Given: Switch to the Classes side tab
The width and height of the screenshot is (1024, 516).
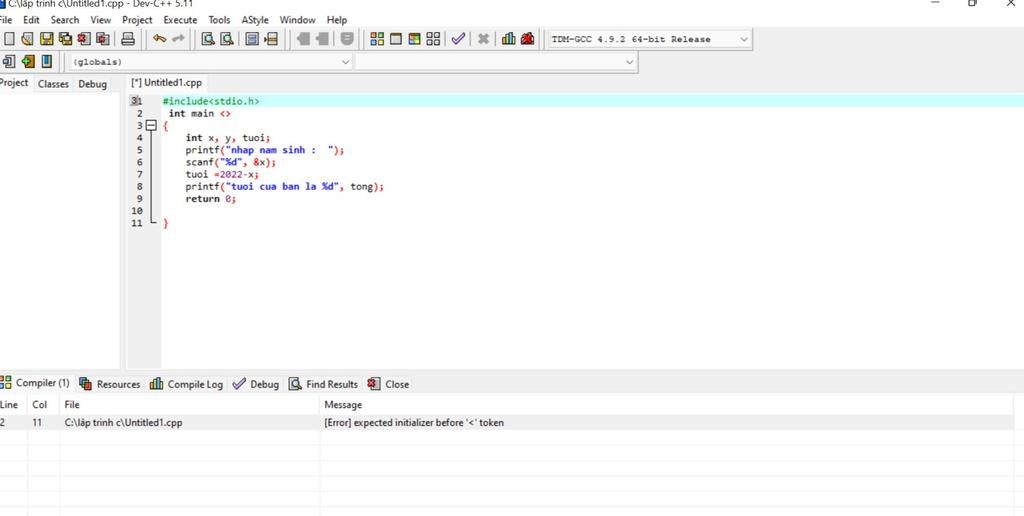Looking at the screenshot, I should coord(53,84).
